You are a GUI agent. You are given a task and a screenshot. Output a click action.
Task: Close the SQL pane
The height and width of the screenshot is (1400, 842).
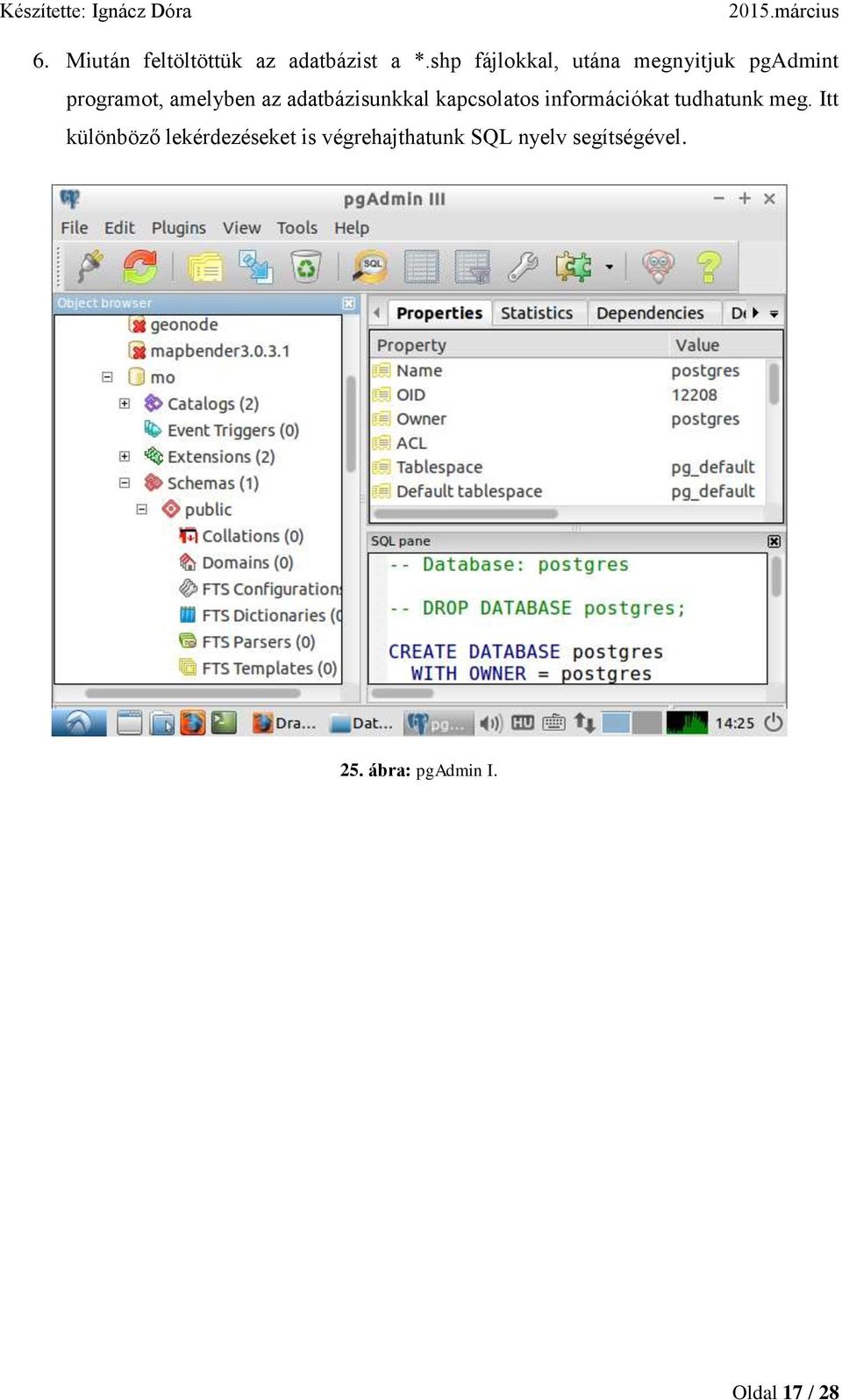774,541
